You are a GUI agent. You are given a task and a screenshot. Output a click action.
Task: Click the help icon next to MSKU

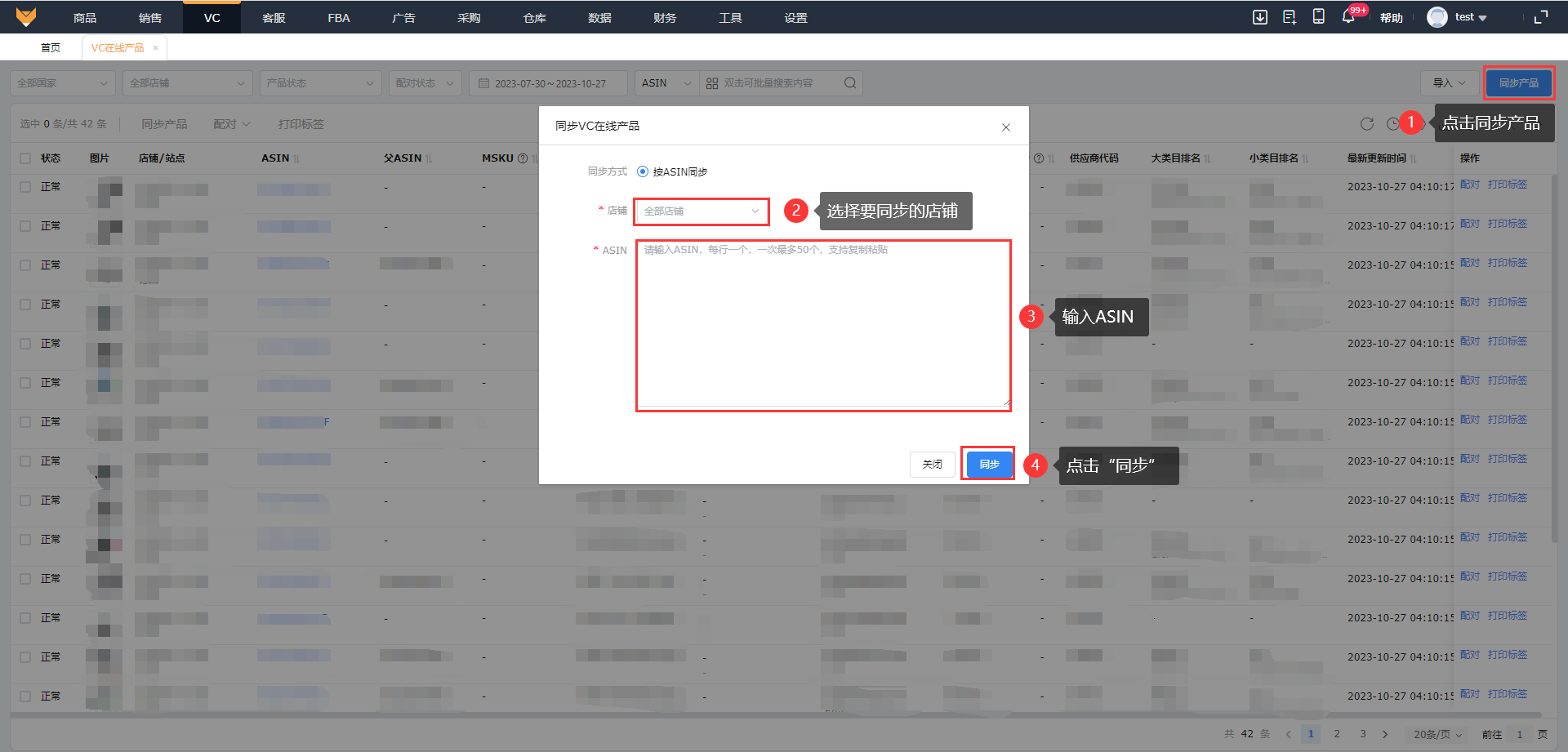pos(523,158)
